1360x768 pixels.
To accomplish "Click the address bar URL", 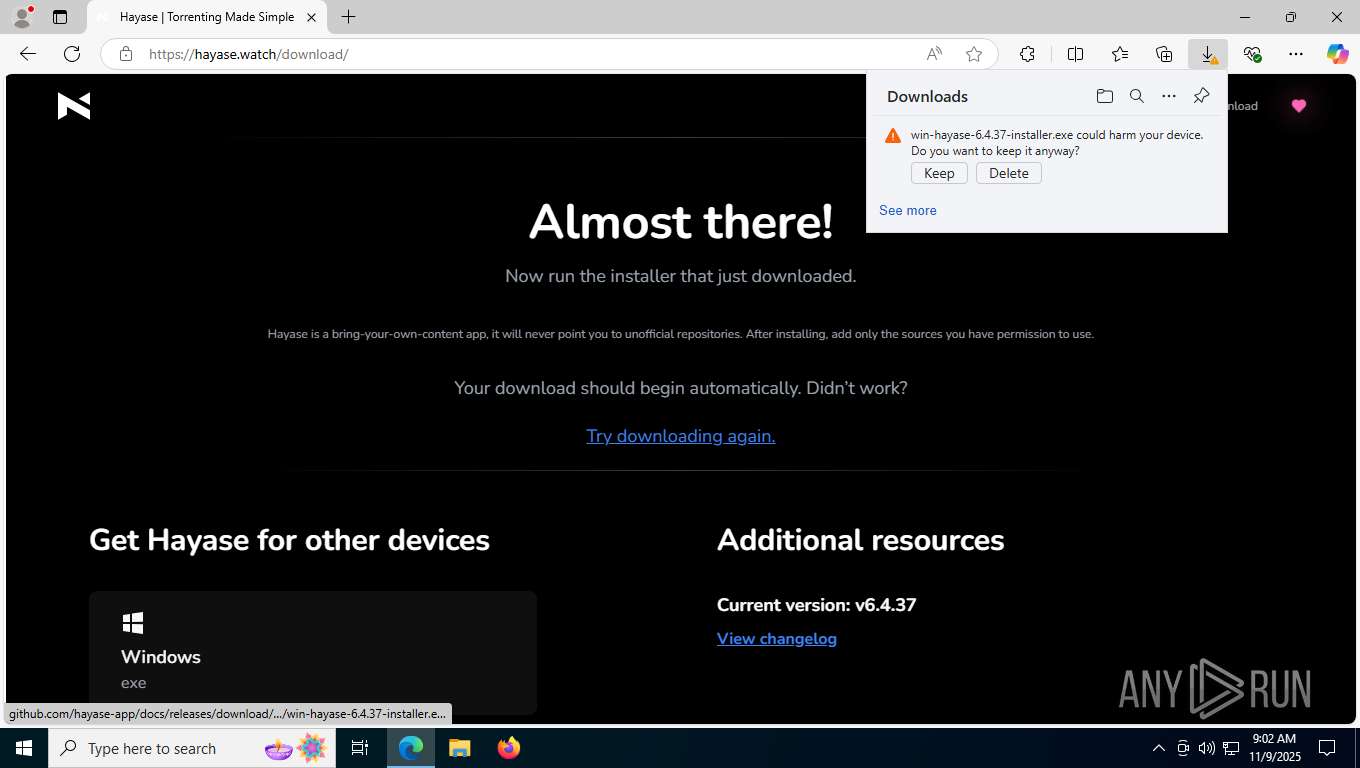I will 248,54.
